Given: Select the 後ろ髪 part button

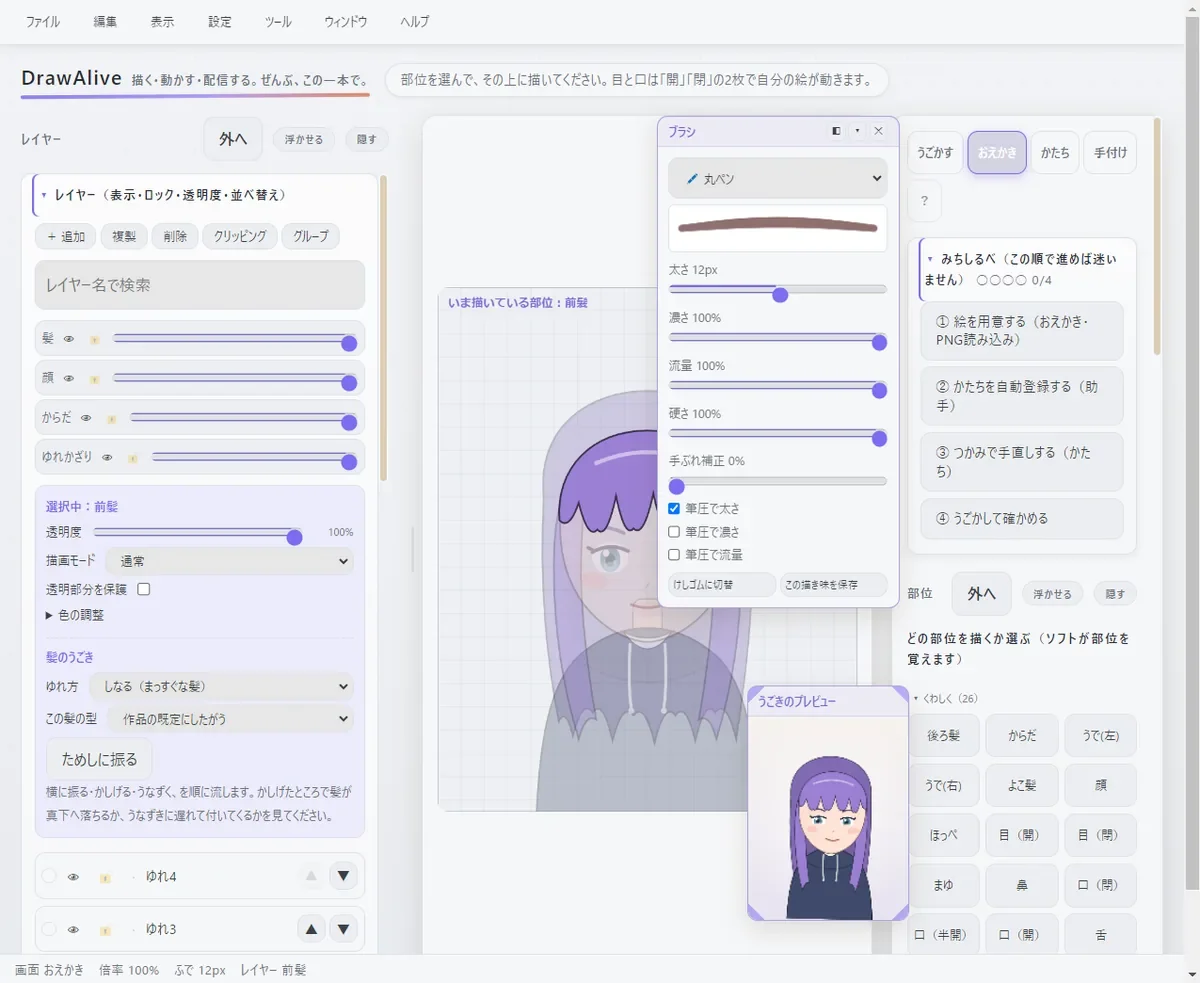Looking at the screenshot, I should pyautogui.click(x=944, y=735).
